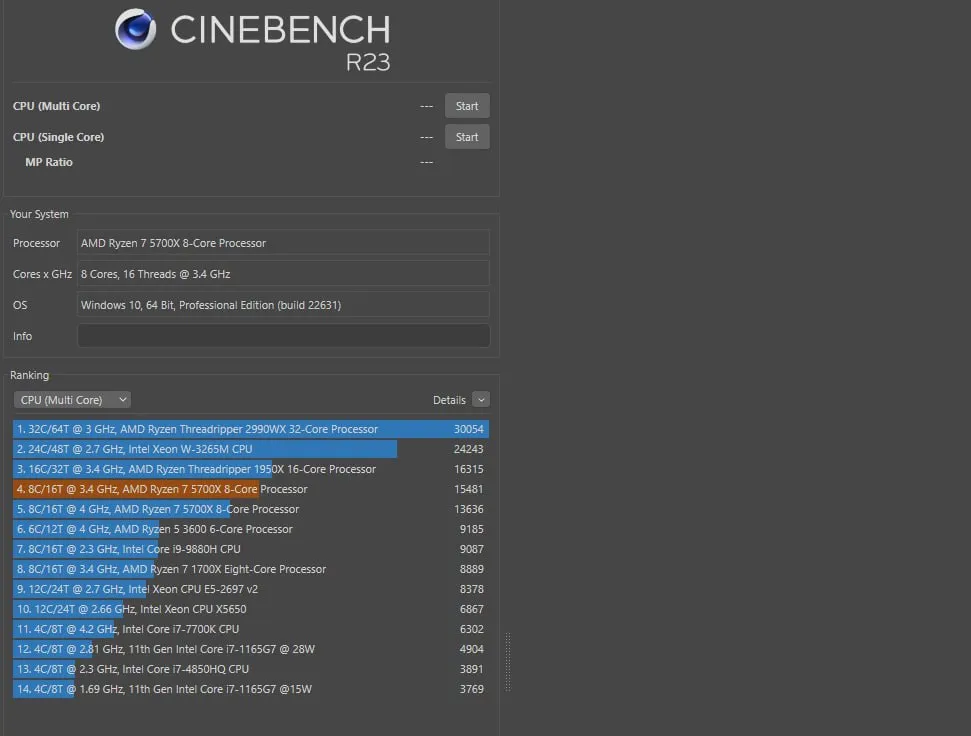Click the Processor name field
Screen dimensions: 971x736
tap(283, 243)
